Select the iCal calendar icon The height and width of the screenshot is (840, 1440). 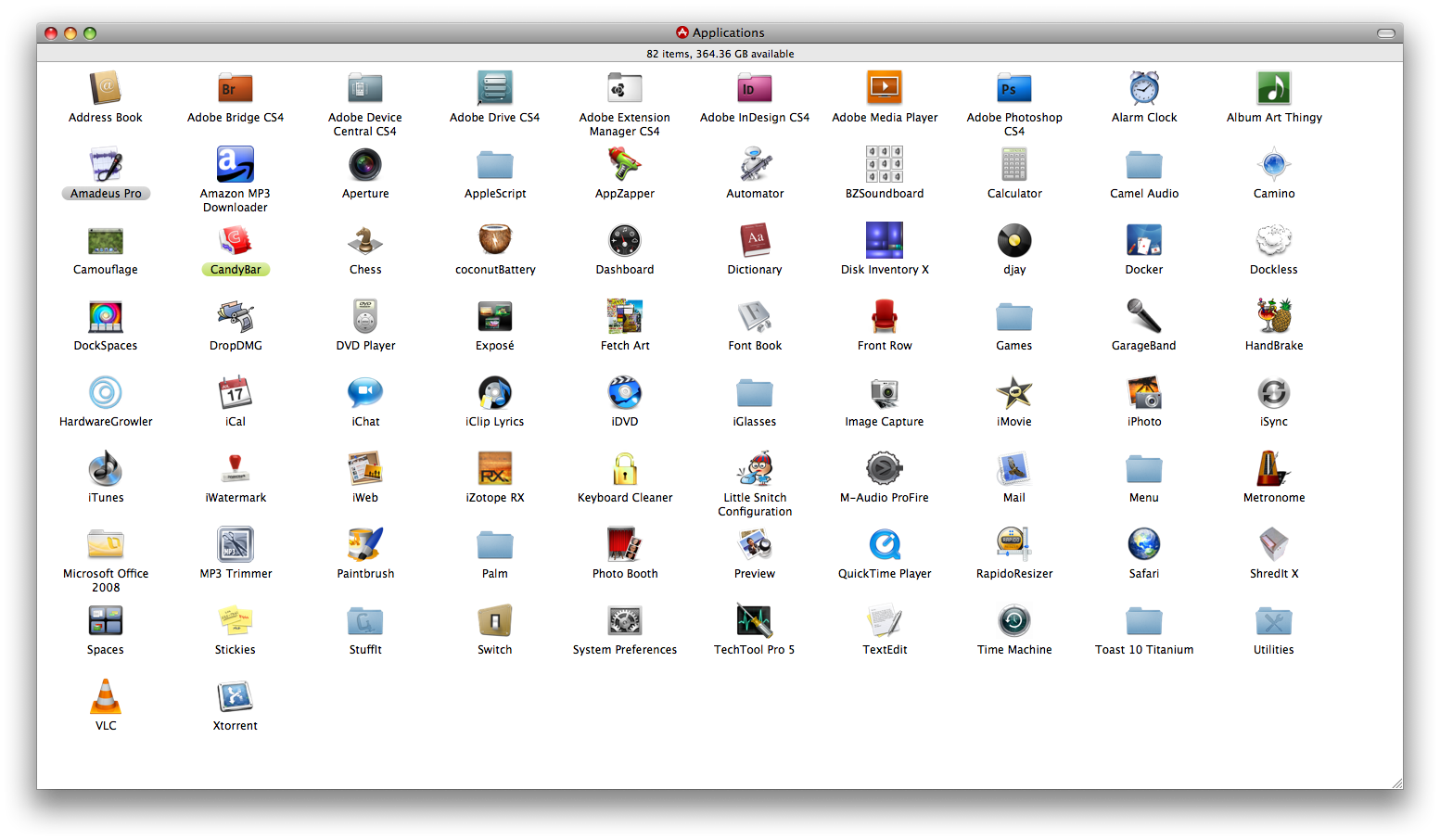[236, 392]
